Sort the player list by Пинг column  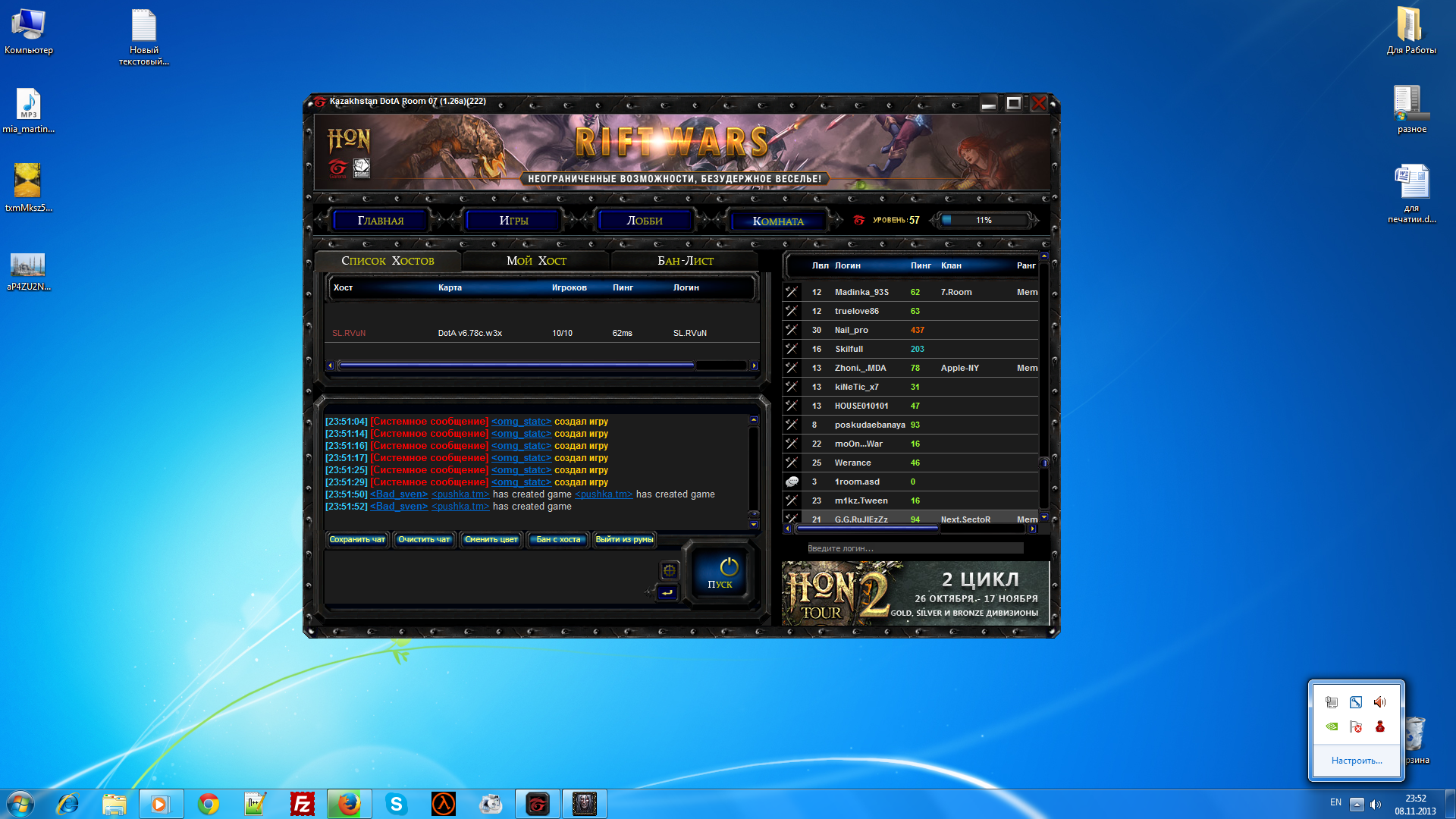(x=921, y=265)
